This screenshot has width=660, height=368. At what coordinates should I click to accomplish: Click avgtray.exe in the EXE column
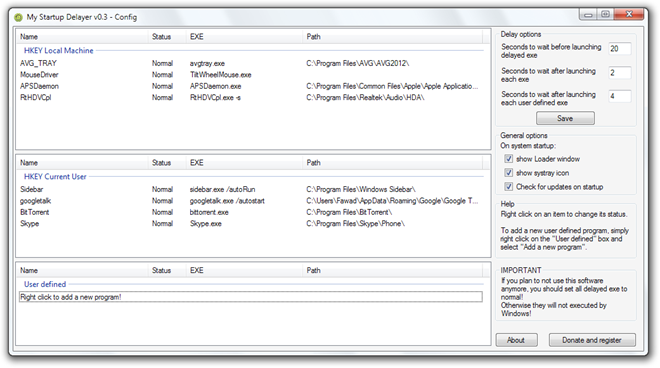[207, 63]
